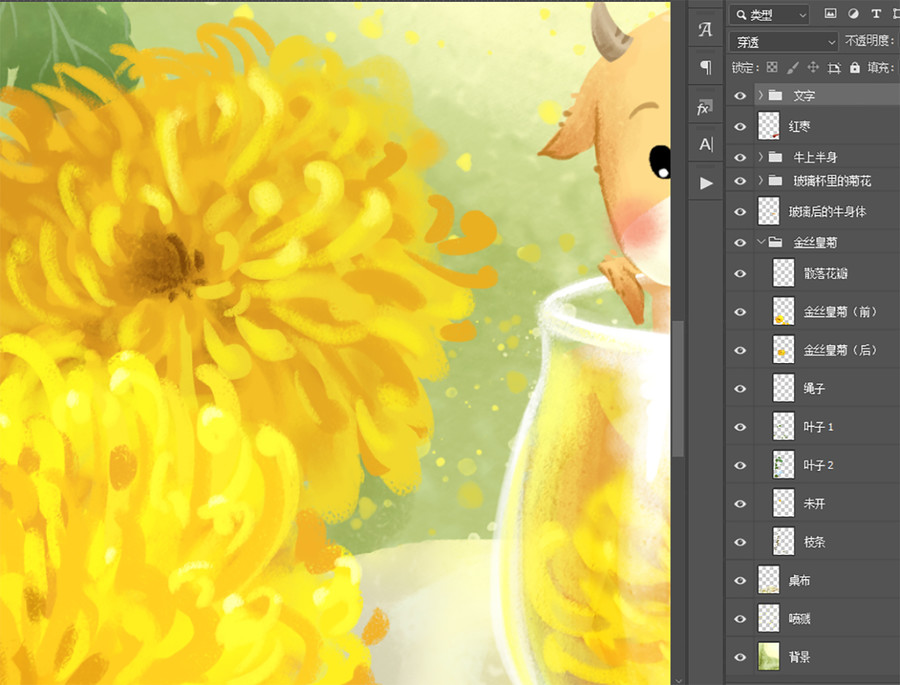Screen dimensions: 900x685
Task: Click the canvas scroll-down arrow
Action: (678, 680)
